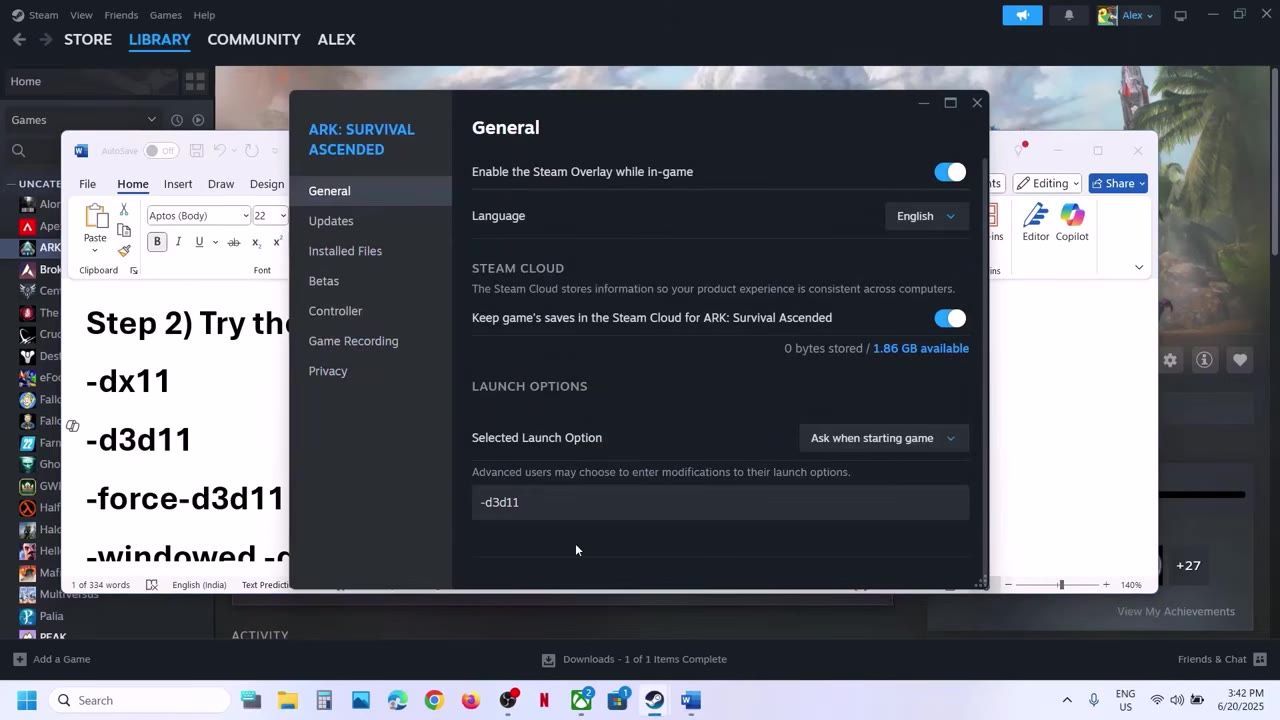Screen dimensions: 1280x720
Task: Open the Updates tab in game properties
Action: (x=331, y=221)
